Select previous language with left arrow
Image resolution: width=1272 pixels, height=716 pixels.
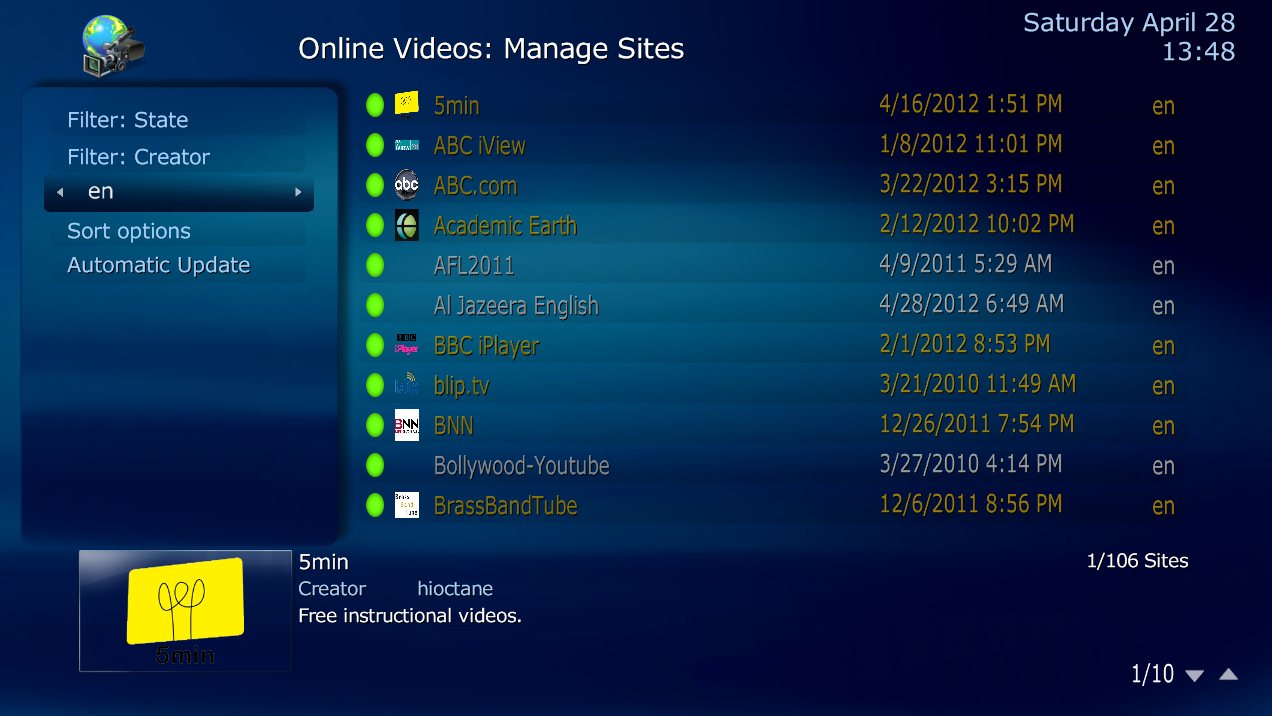pos(61,192)
